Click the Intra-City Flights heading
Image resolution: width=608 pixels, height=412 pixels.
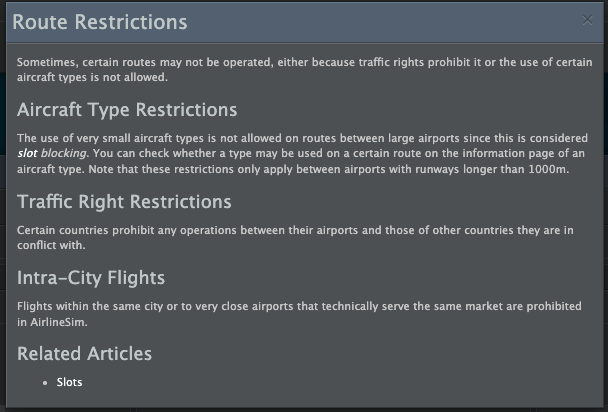(91, 277)
